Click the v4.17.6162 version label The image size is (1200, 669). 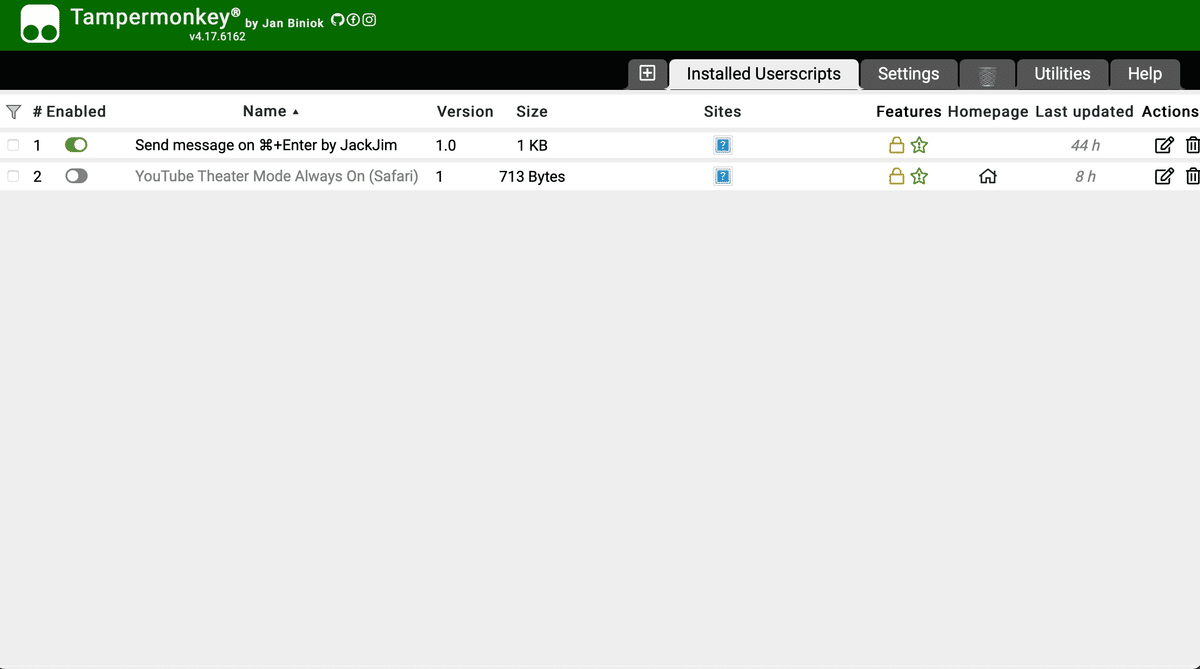[217, 37]
